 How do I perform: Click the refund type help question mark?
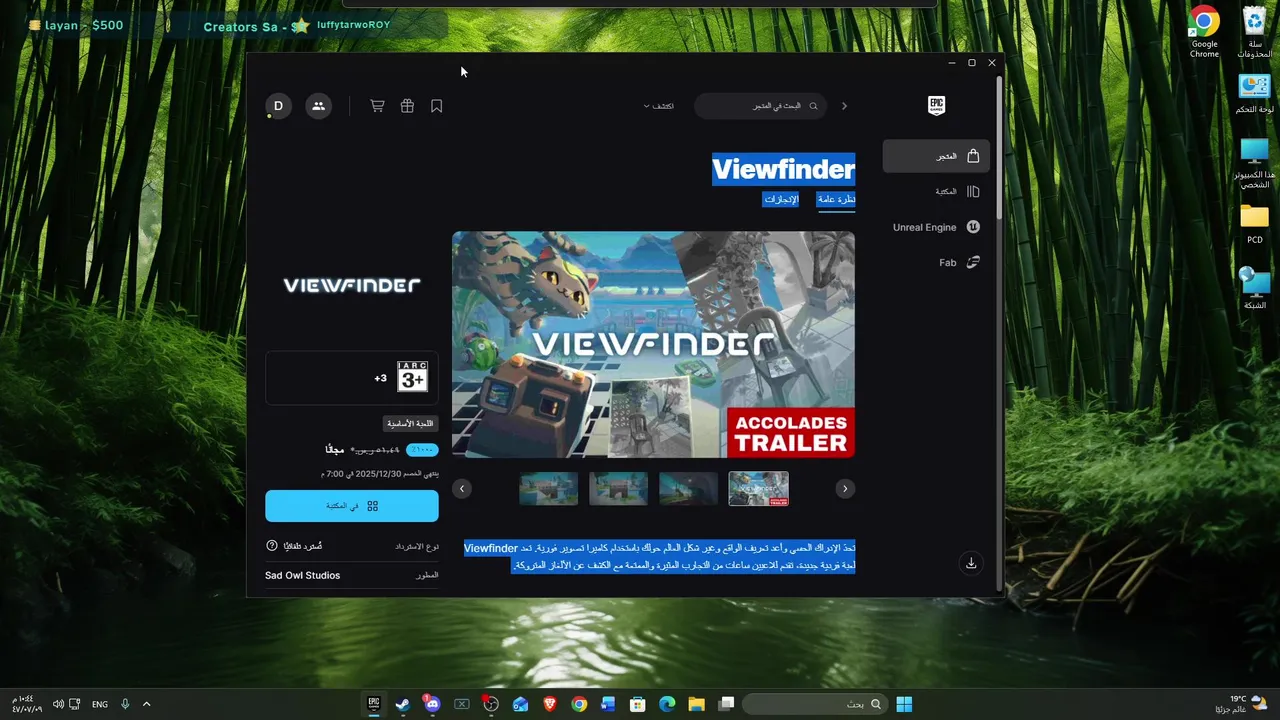point(272,546)
